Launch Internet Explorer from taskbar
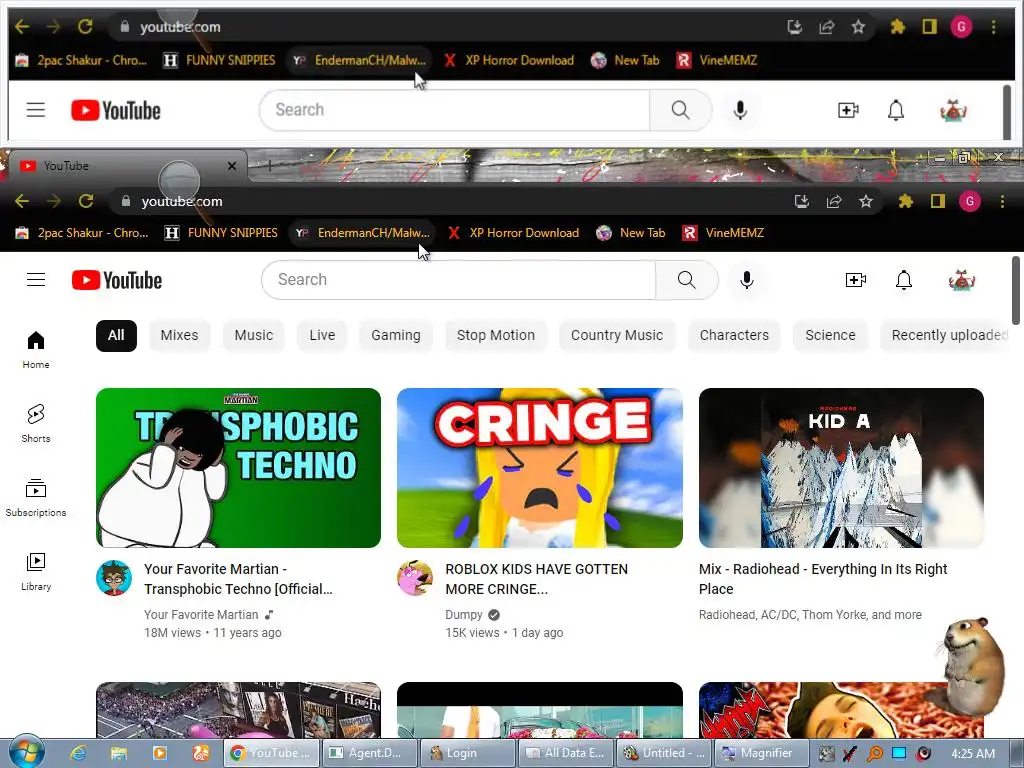Image resolution: width=1024 pixels, height=768 pixels. (x=78, y=753)
